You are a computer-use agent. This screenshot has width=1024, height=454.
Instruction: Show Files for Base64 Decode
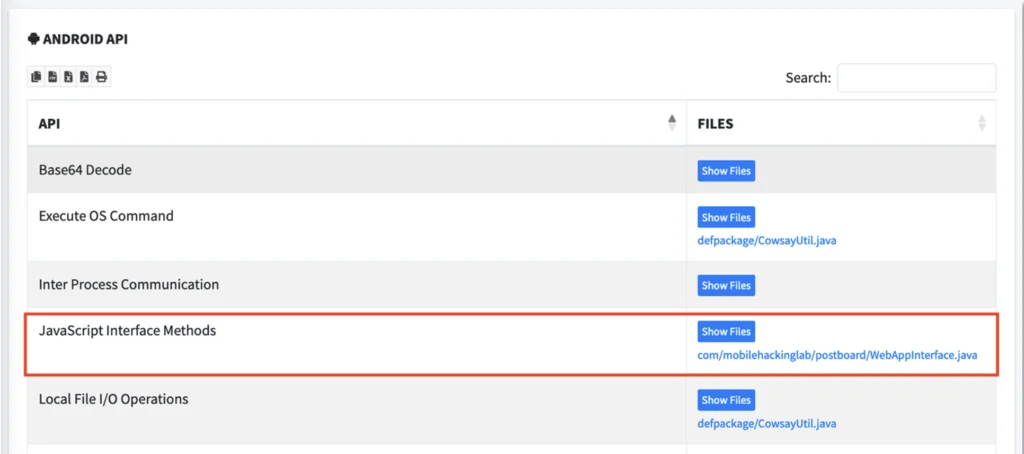click(x=726, y=171)
